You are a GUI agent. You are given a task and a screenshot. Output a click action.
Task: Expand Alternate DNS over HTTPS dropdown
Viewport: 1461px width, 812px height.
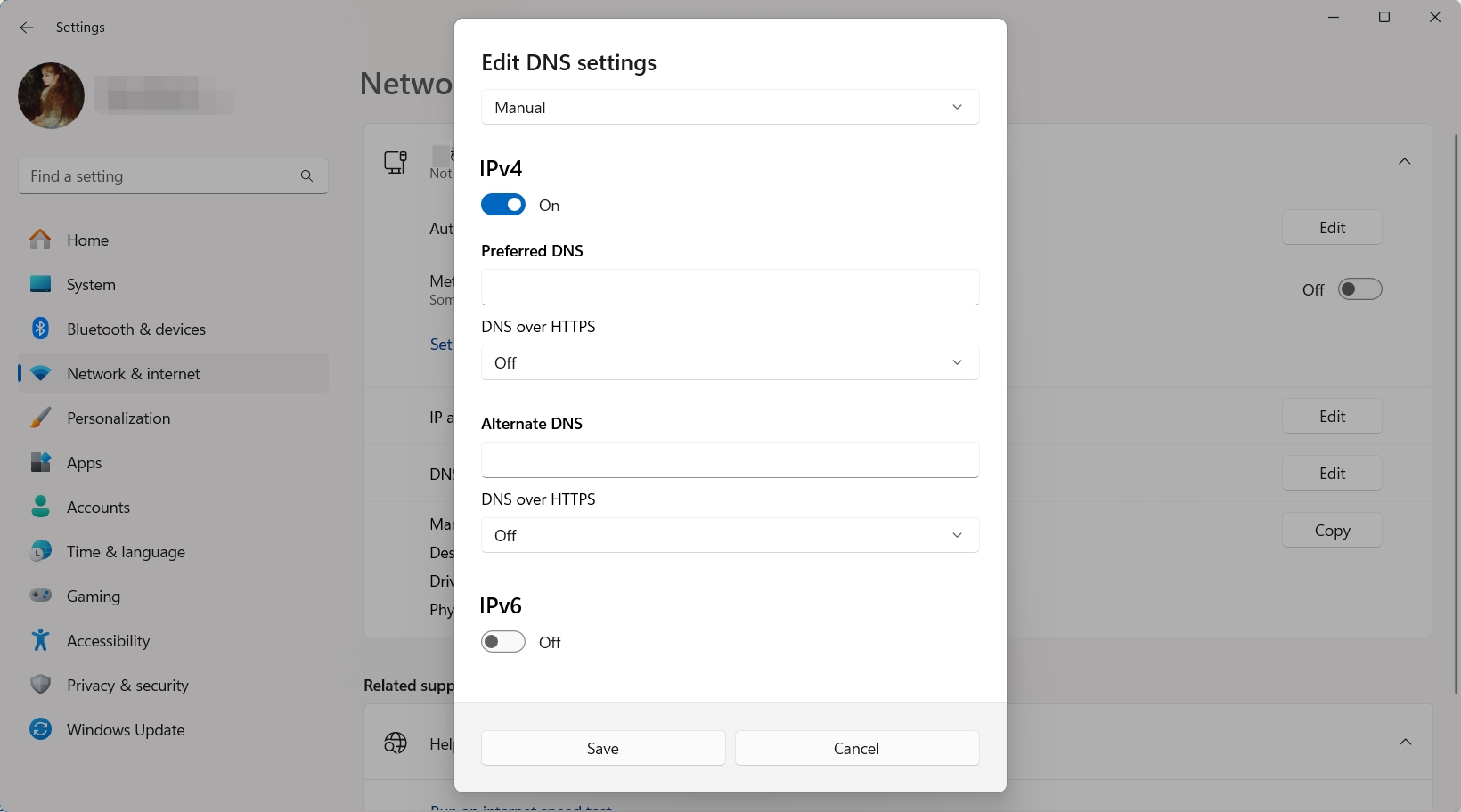click(x=730, y=535)
